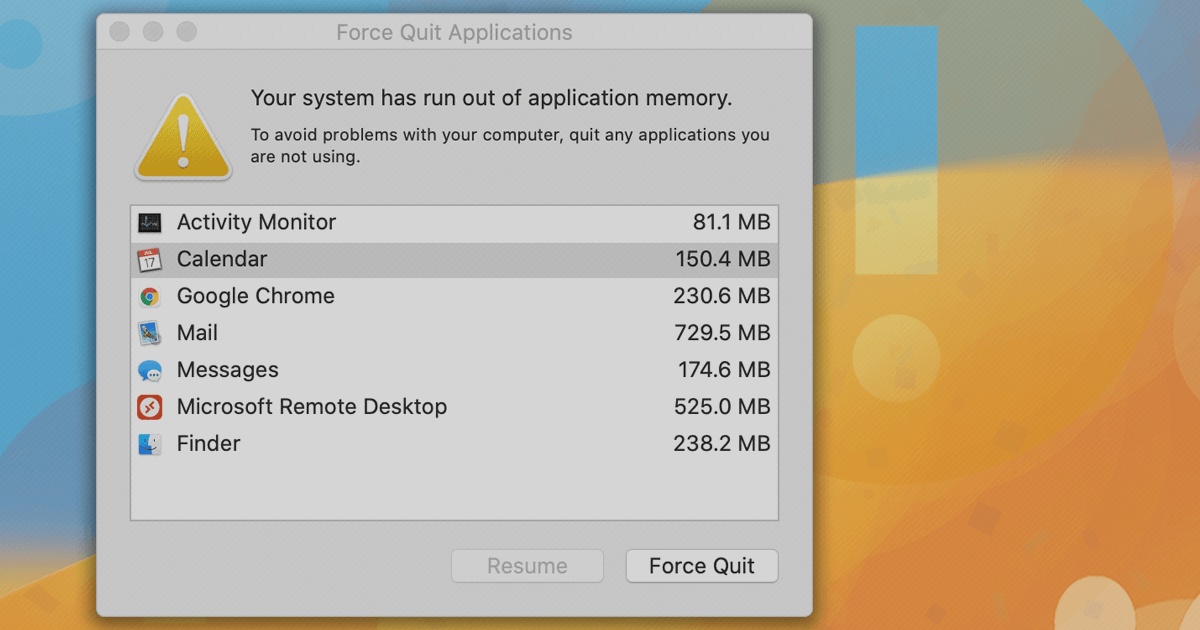Click the Mail app icon
Viewport: 1200px width, 630px height.
click(x=152, y=333)
